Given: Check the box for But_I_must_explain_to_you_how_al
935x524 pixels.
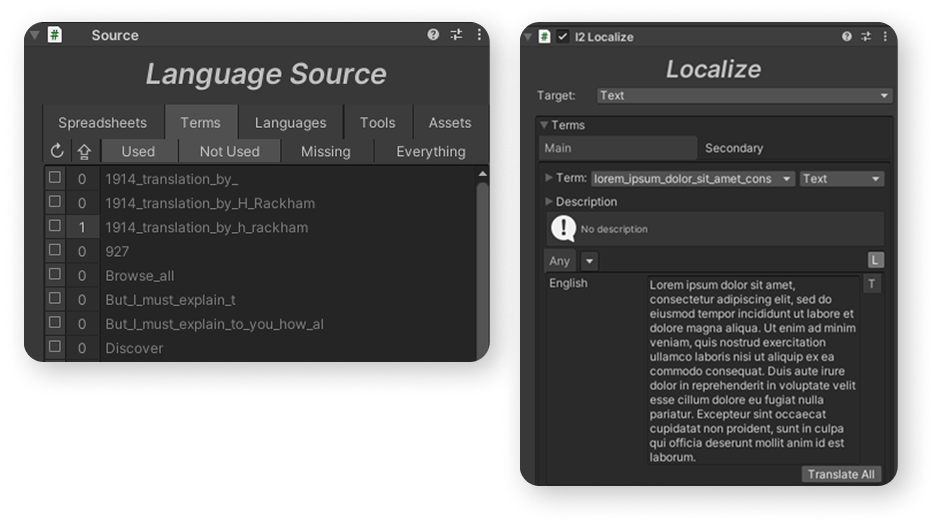Looking at the screenshot, I should (x=55, y=323).
